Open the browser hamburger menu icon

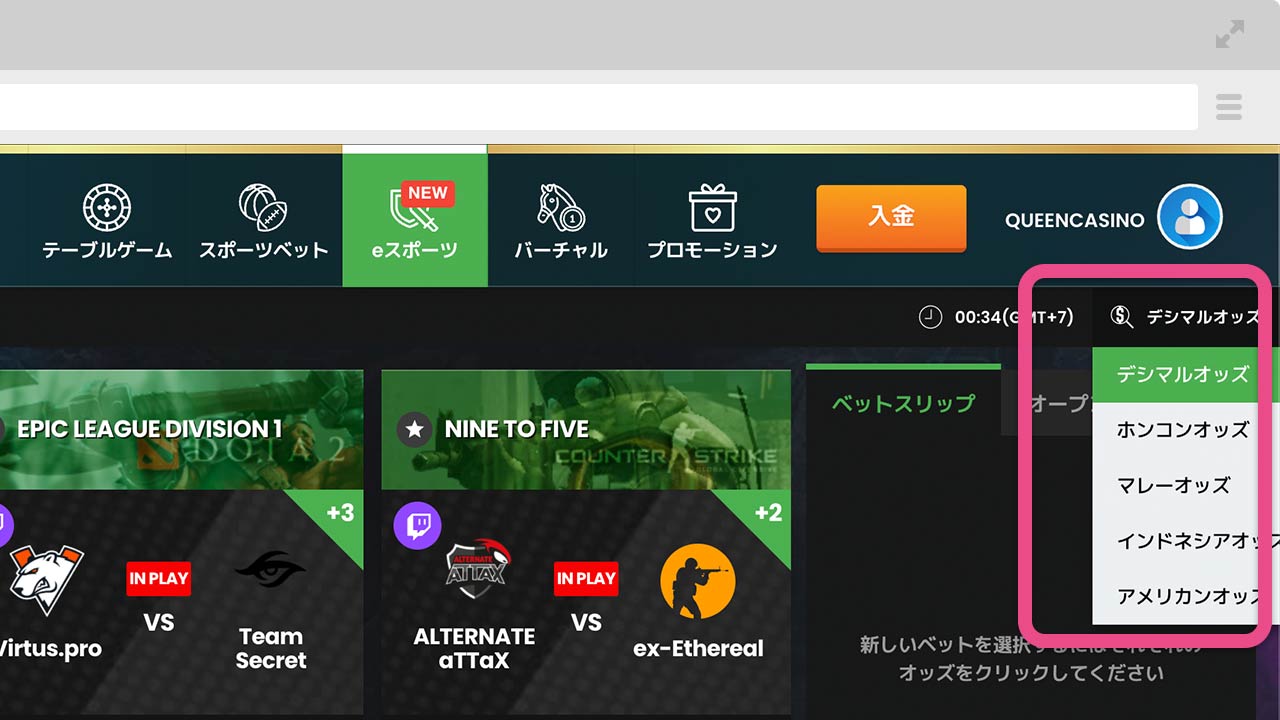pos(1229,106)
